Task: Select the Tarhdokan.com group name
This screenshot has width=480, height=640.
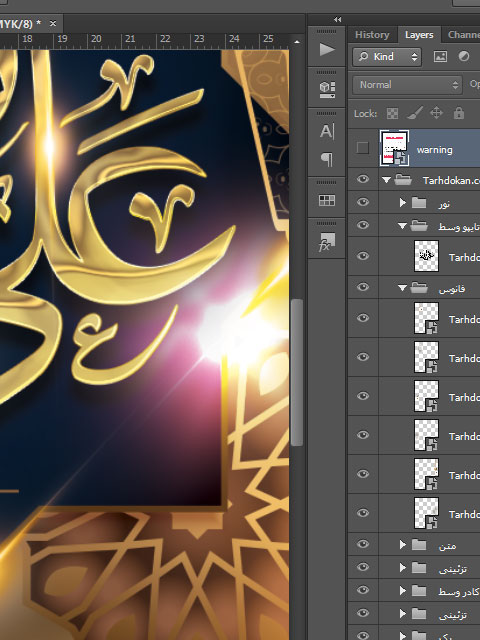Action: click(x=451, y=180)
